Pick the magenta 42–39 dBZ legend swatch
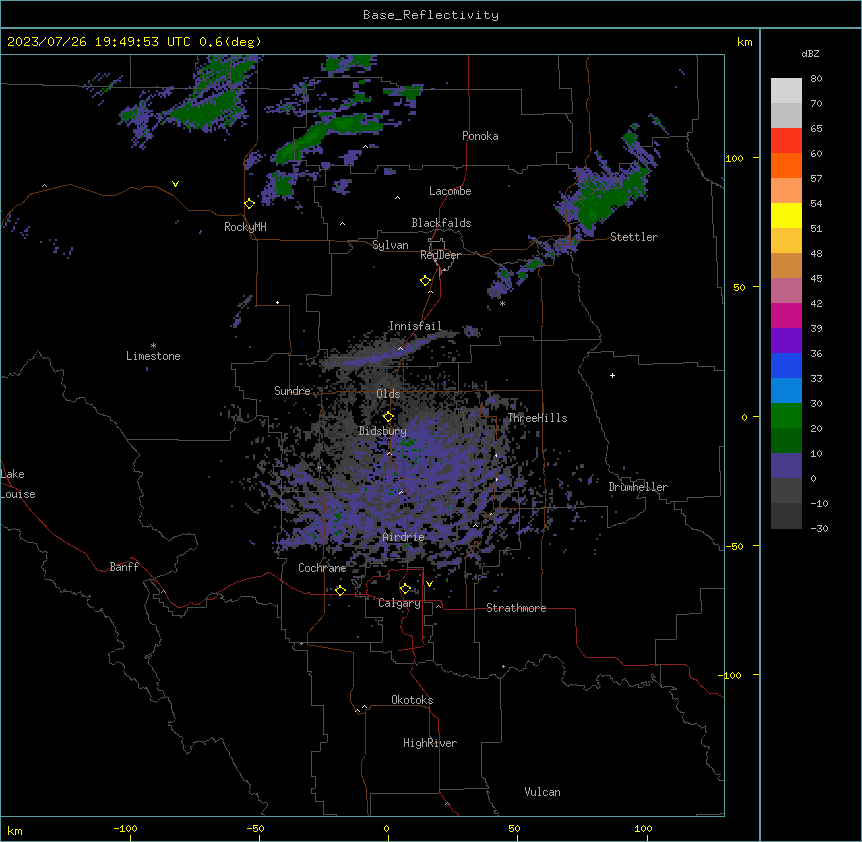Image resolution: width=862 pixels, height=842 pixels. tap(786, 315)
